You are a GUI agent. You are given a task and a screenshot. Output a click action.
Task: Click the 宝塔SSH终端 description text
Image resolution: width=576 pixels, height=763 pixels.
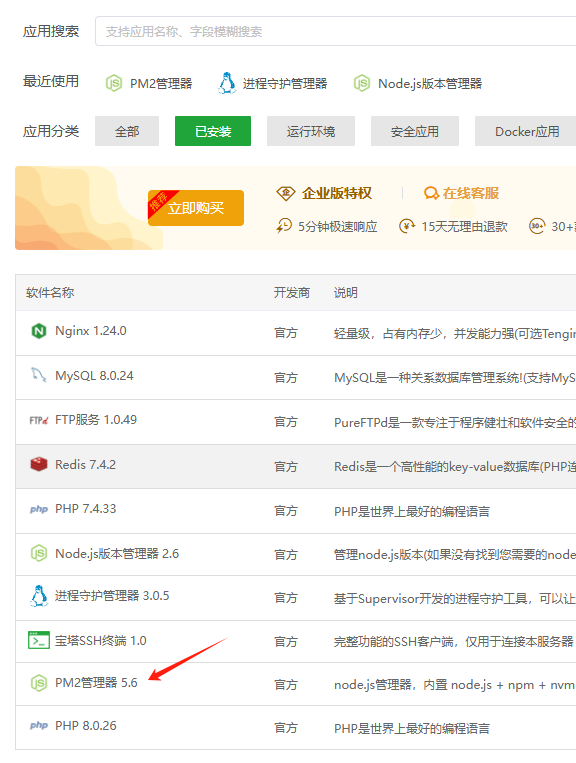[453, 642]
